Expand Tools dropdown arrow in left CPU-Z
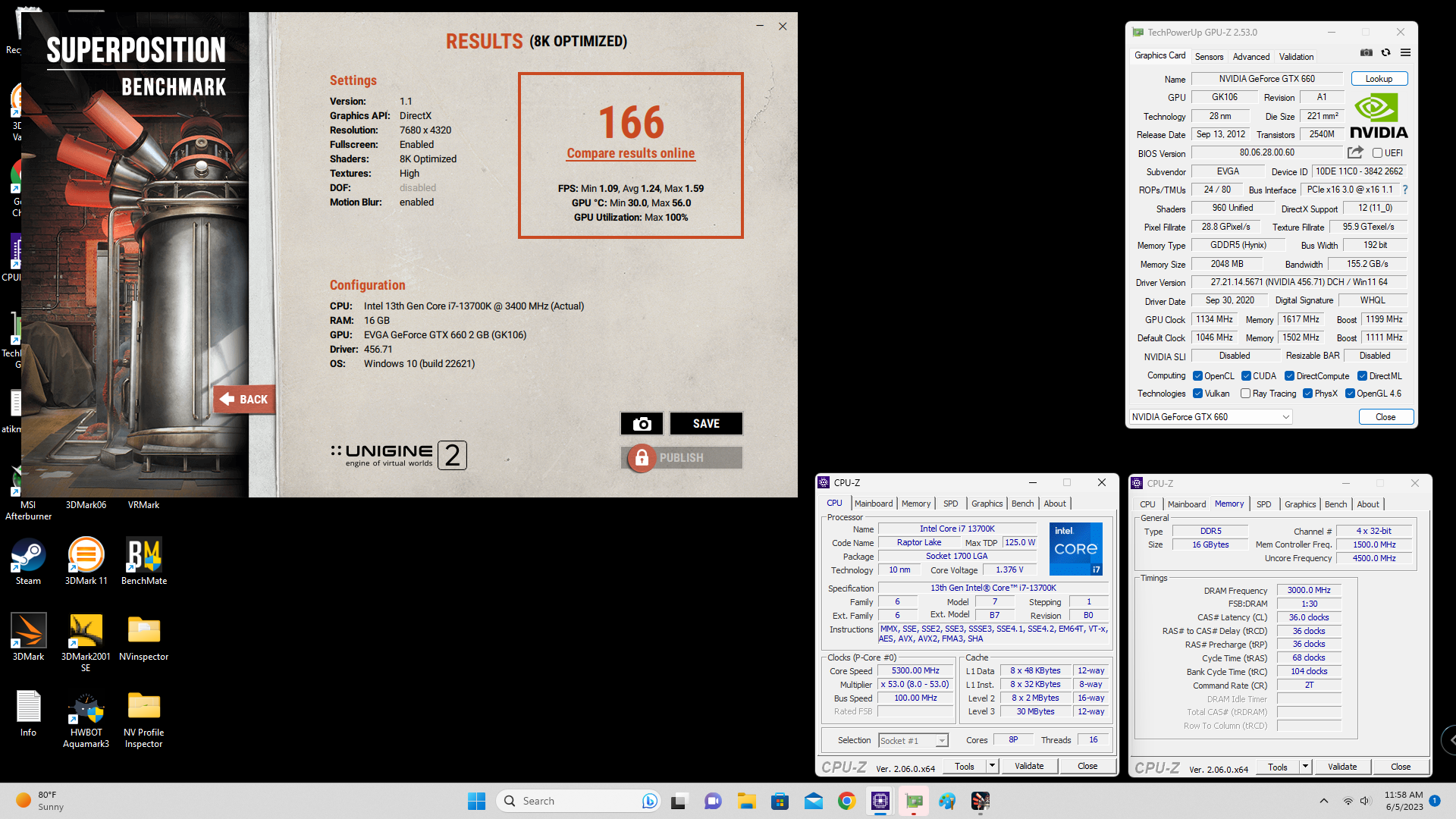The height and width of the screenshot is (819, 1456). pyautogui.click(x=991, y=766)
